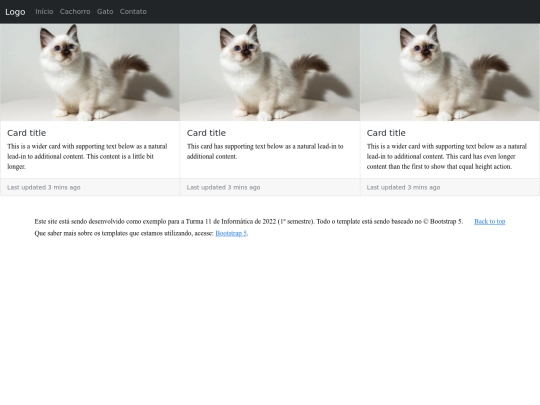
Task: Select the Gato menu item
Action: [x=105, y=12]
